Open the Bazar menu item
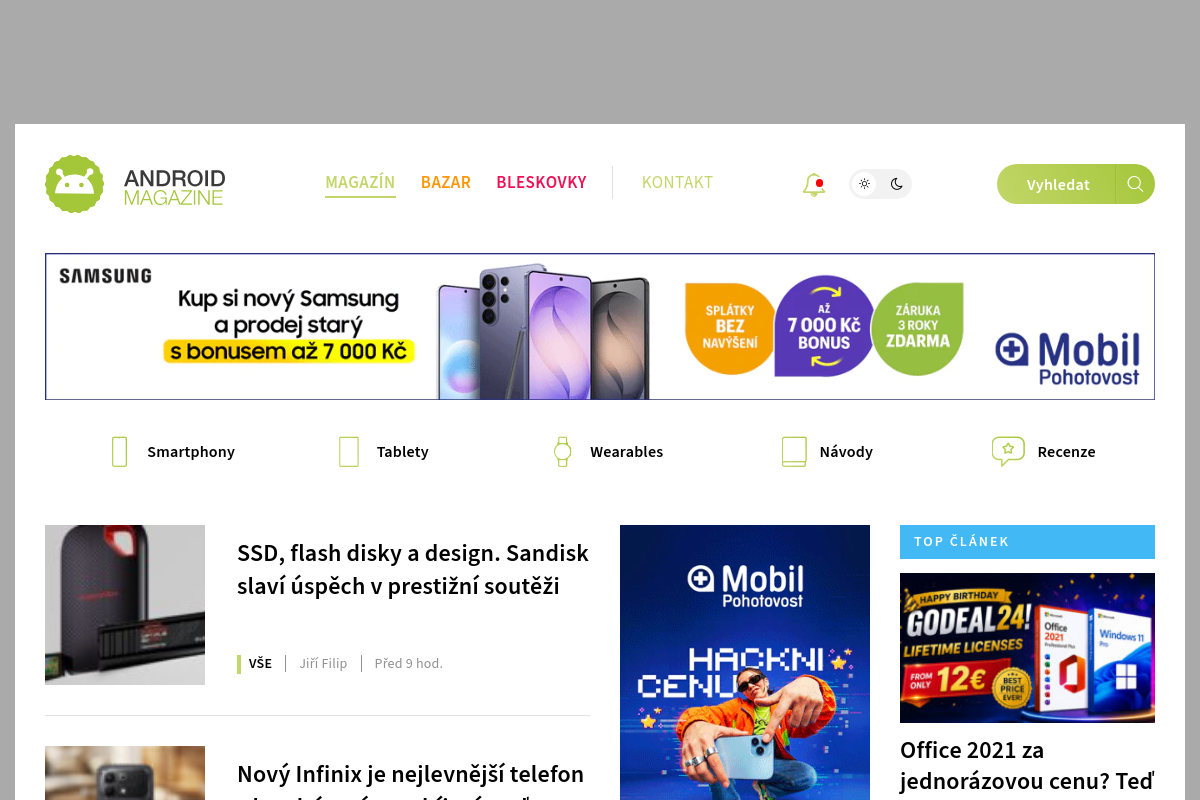This screenshot has width=1200, height=800. (x=446, y=182)
